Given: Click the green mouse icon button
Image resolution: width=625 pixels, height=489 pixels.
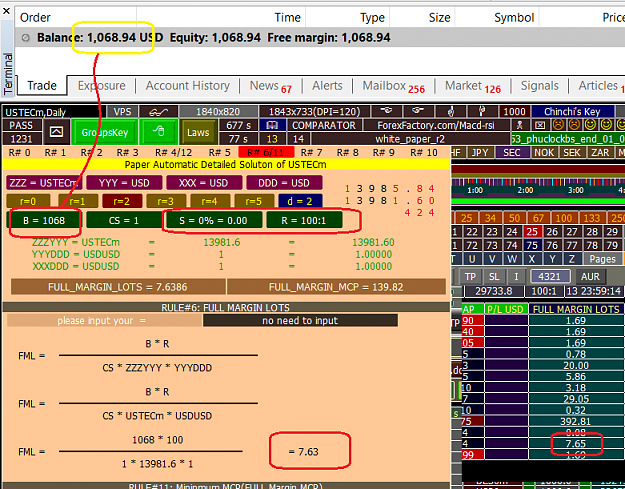Looking at the screenshot, I should point(158,132).
